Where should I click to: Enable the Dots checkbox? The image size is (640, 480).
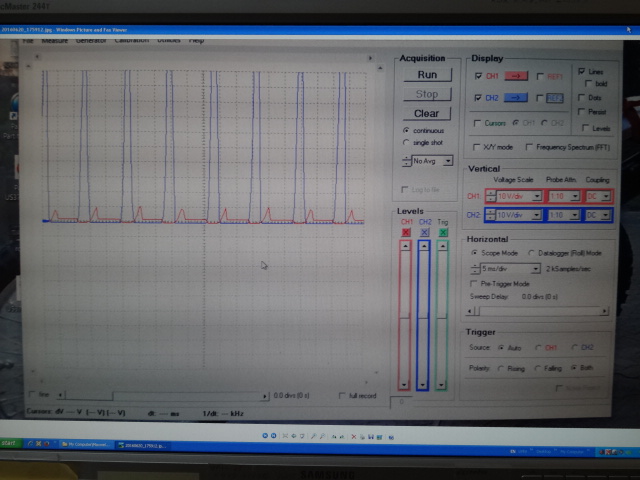point(581,97)
